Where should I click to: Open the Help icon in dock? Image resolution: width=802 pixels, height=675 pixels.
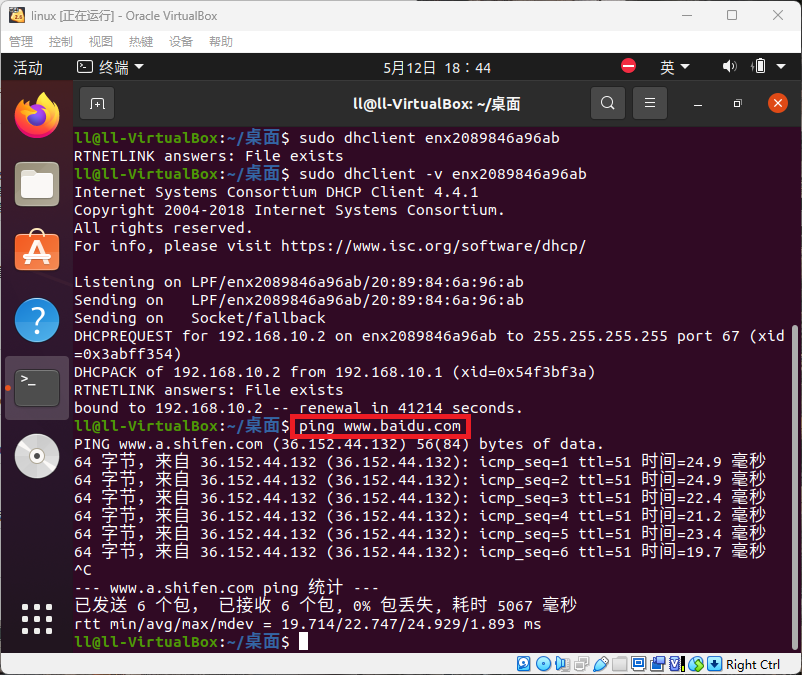[x=37, y=320]
